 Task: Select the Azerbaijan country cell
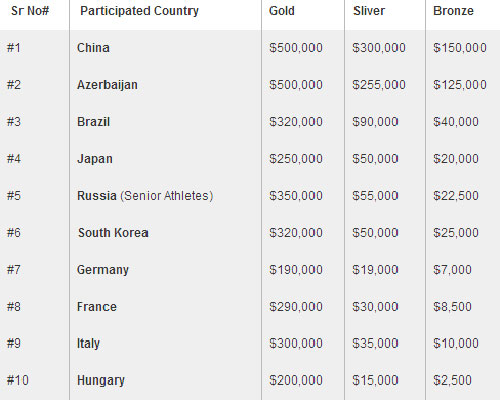click(x=107, y=85)
